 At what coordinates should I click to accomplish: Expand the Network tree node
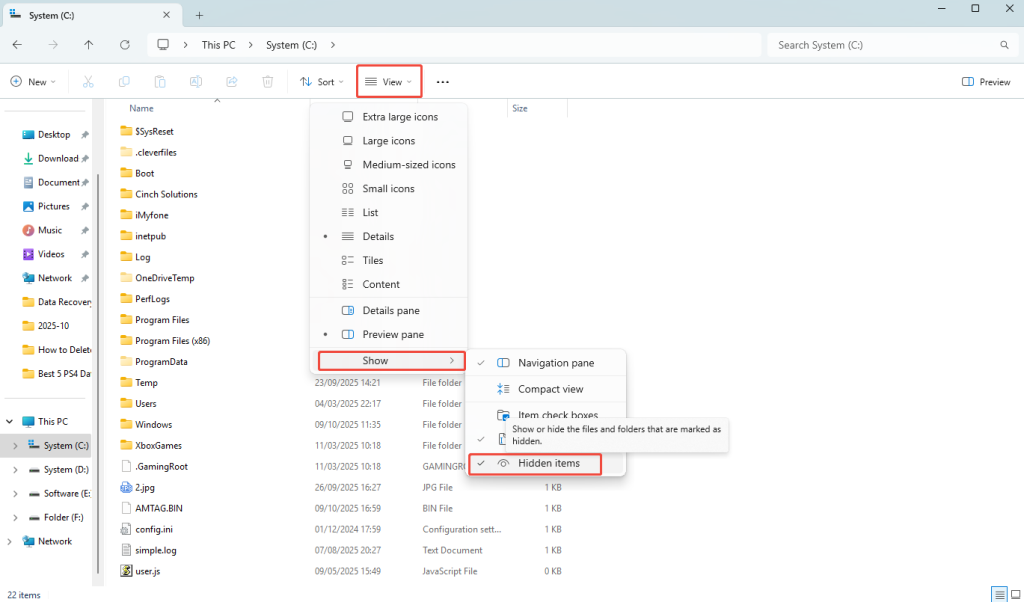9,541
